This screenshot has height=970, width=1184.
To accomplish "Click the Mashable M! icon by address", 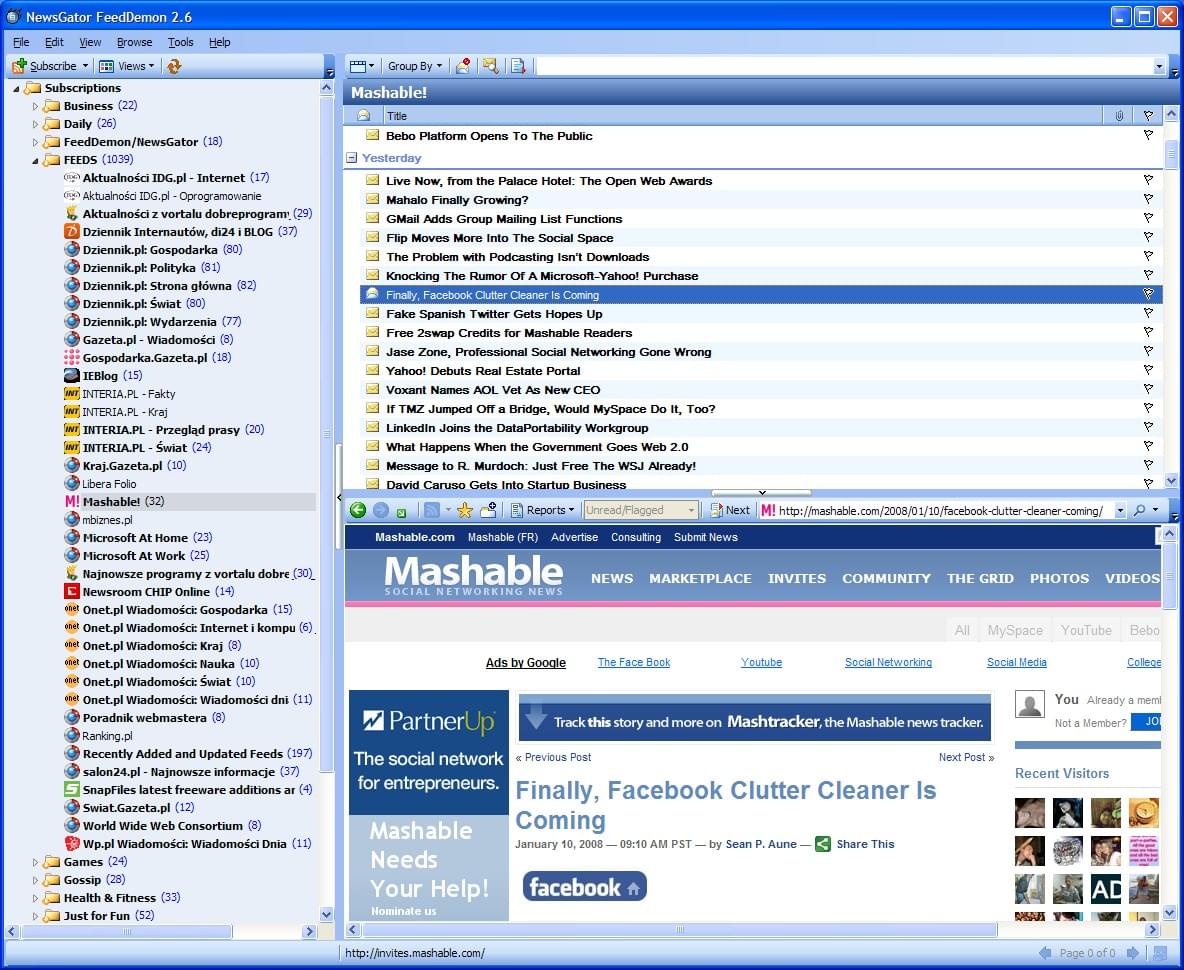I will [768, 510].
